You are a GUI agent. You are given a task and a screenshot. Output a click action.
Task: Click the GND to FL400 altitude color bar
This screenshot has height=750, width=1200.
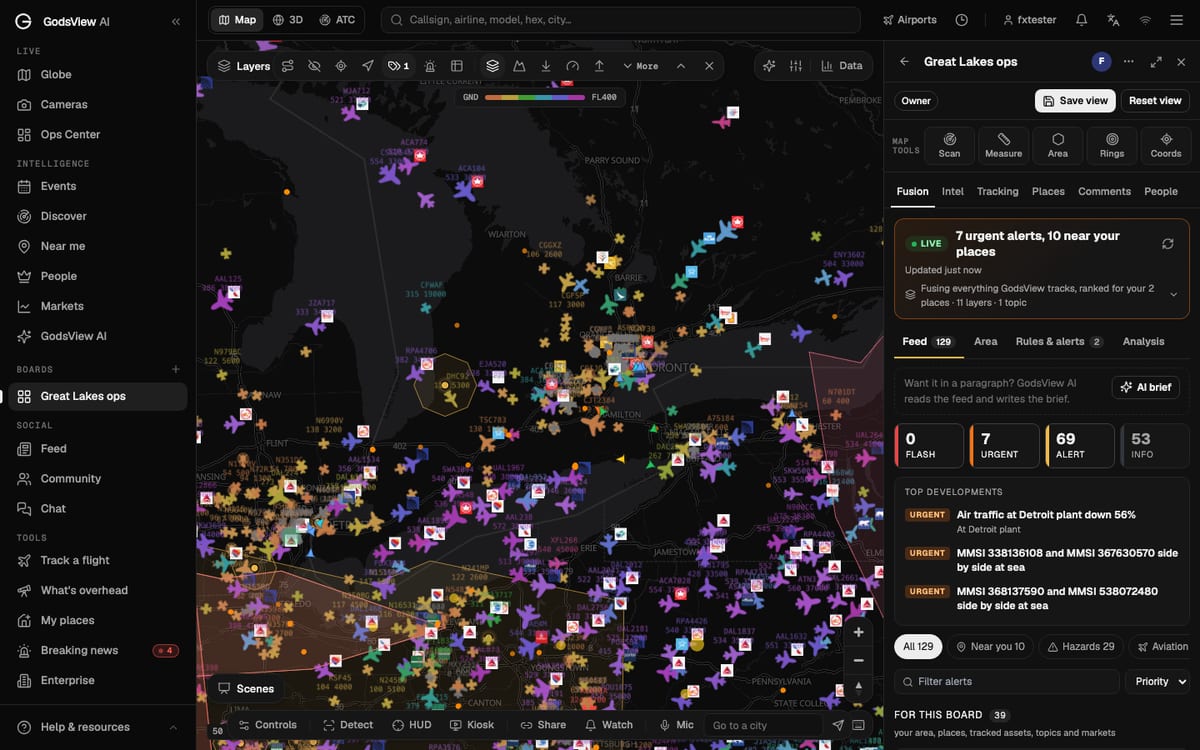click(x=535, y=97)
